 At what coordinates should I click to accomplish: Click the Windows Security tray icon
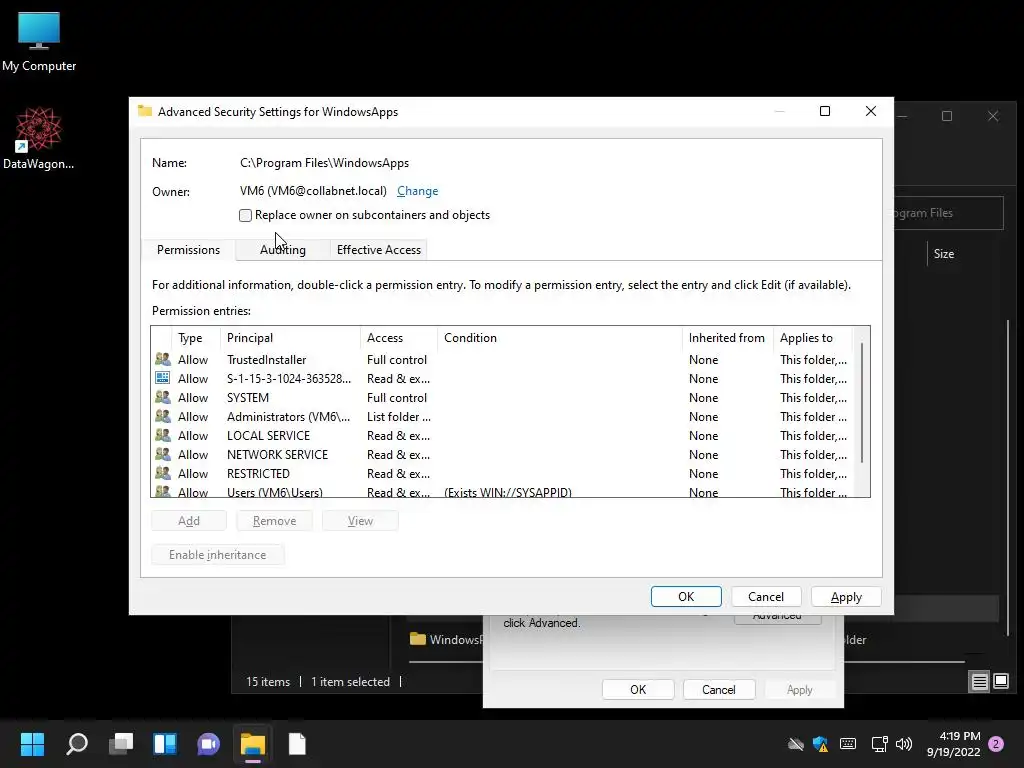(x=821, y=744)
